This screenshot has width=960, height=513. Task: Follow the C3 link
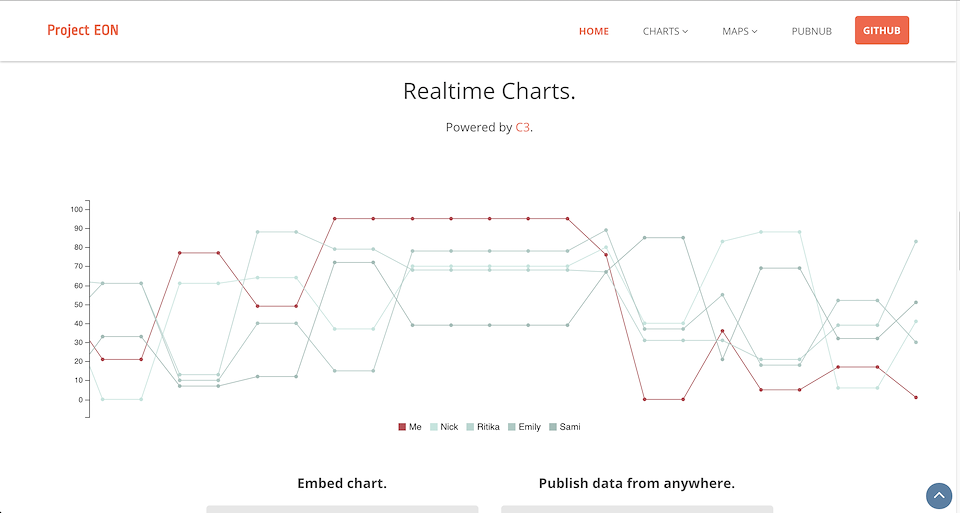523,127
